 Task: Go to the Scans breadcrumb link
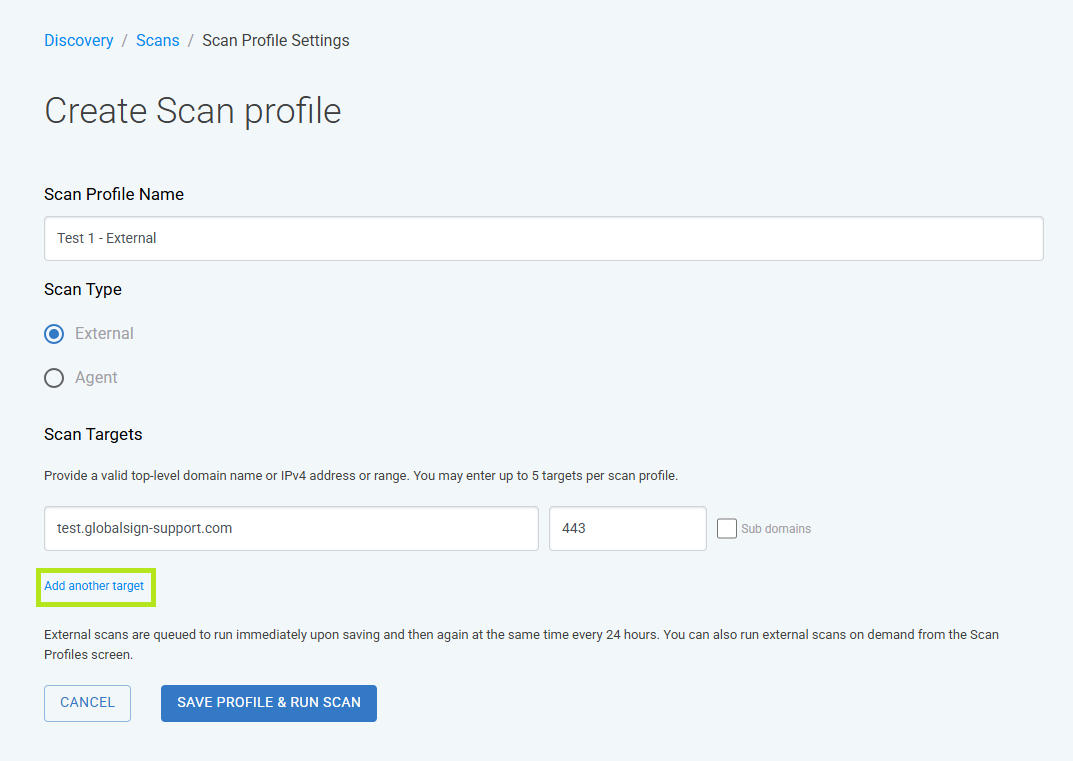157,40
